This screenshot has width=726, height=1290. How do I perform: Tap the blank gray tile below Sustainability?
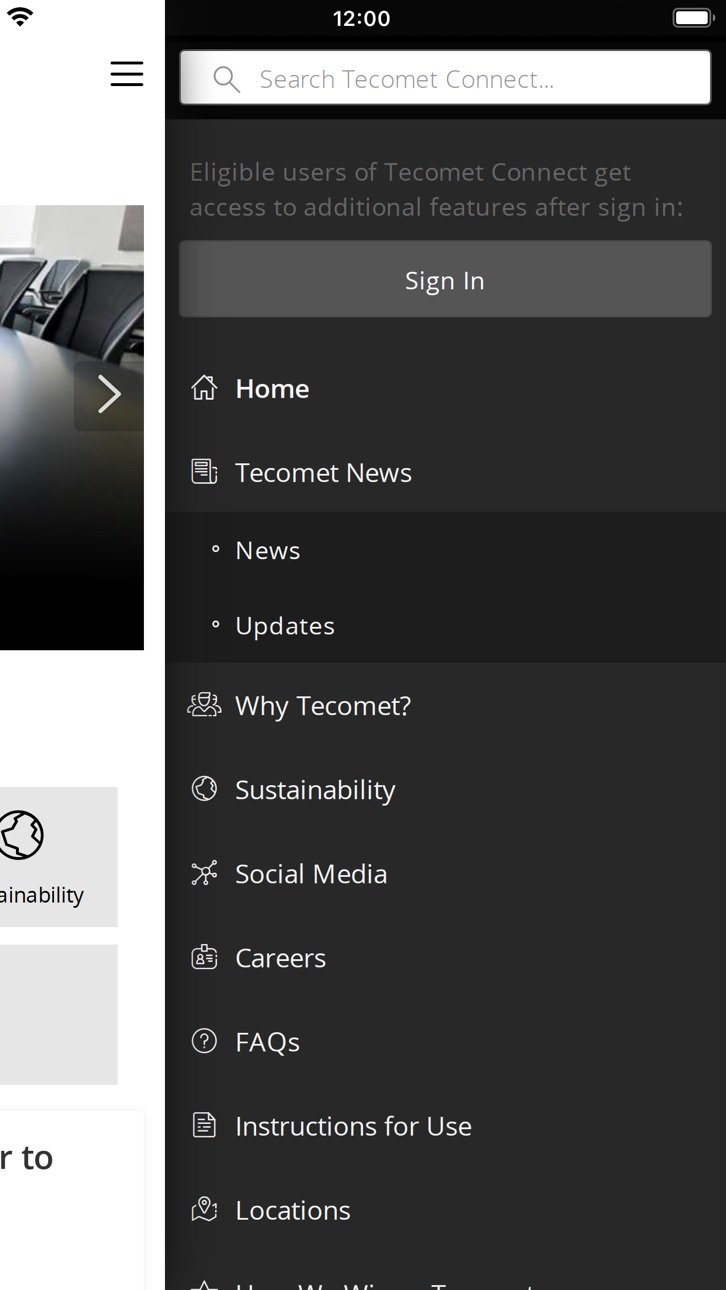click(x=58, y=1015)
